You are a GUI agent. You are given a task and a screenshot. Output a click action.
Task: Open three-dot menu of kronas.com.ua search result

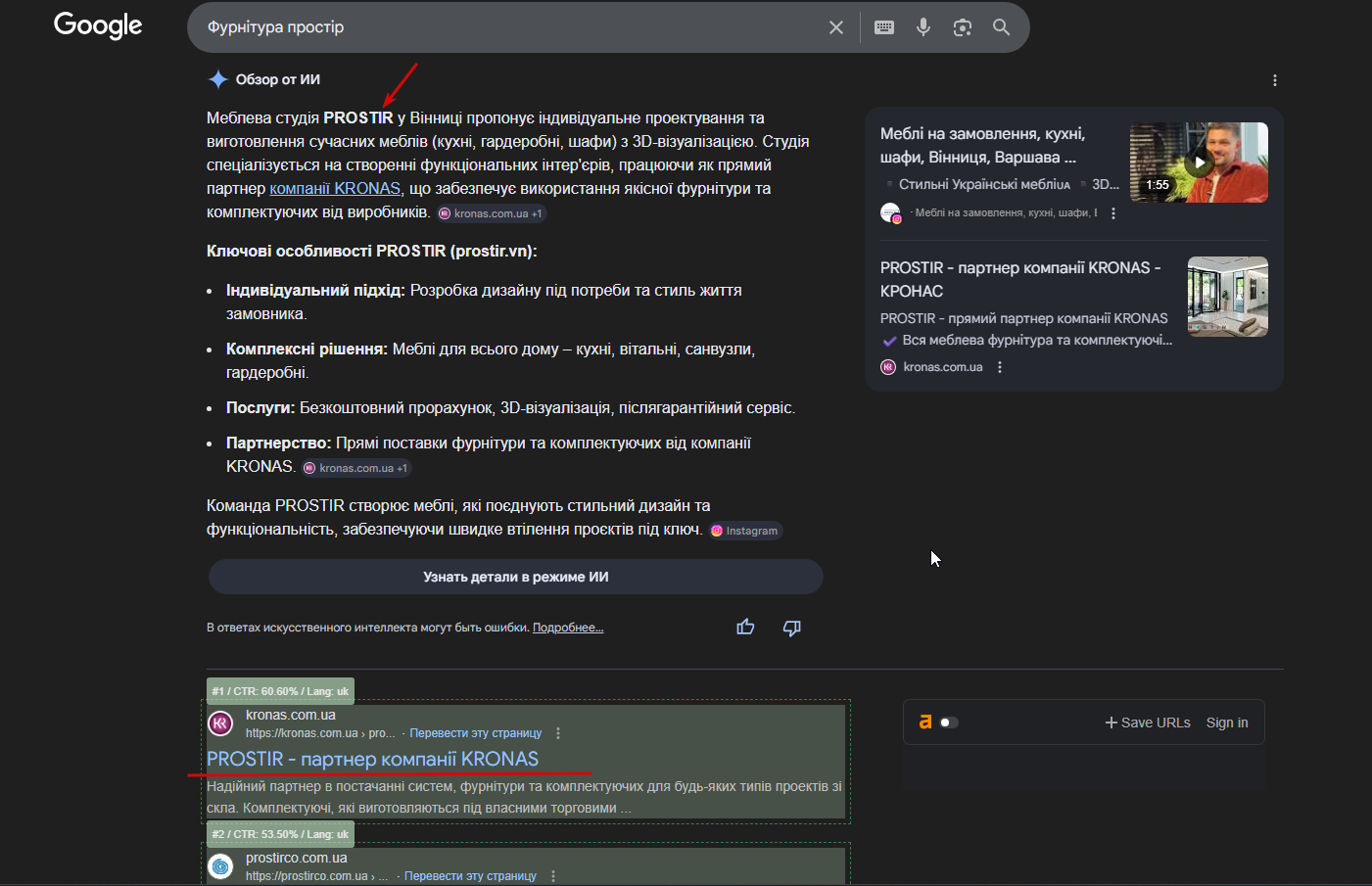[558, 733]
